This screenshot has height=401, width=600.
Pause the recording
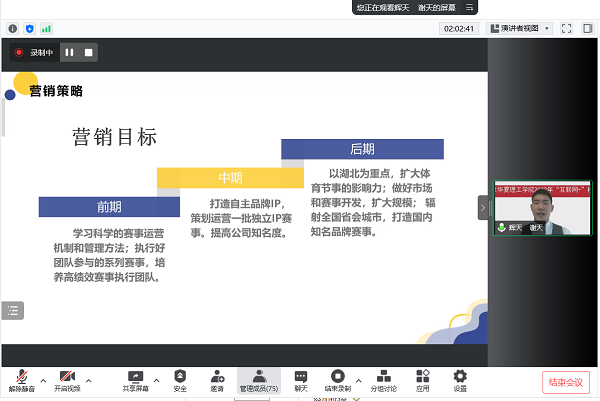69,52
